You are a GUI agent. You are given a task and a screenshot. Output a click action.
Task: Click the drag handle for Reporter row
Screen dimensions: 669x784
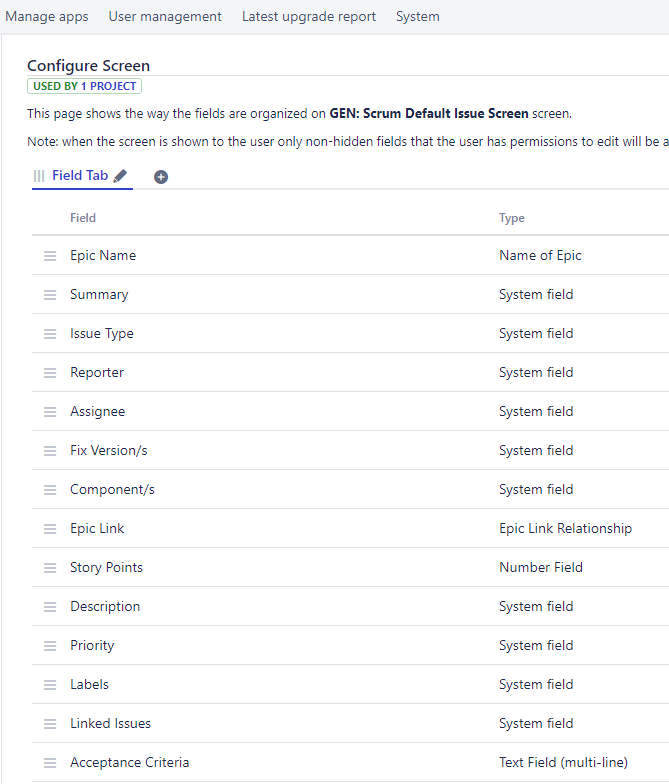tap(50, 373)
